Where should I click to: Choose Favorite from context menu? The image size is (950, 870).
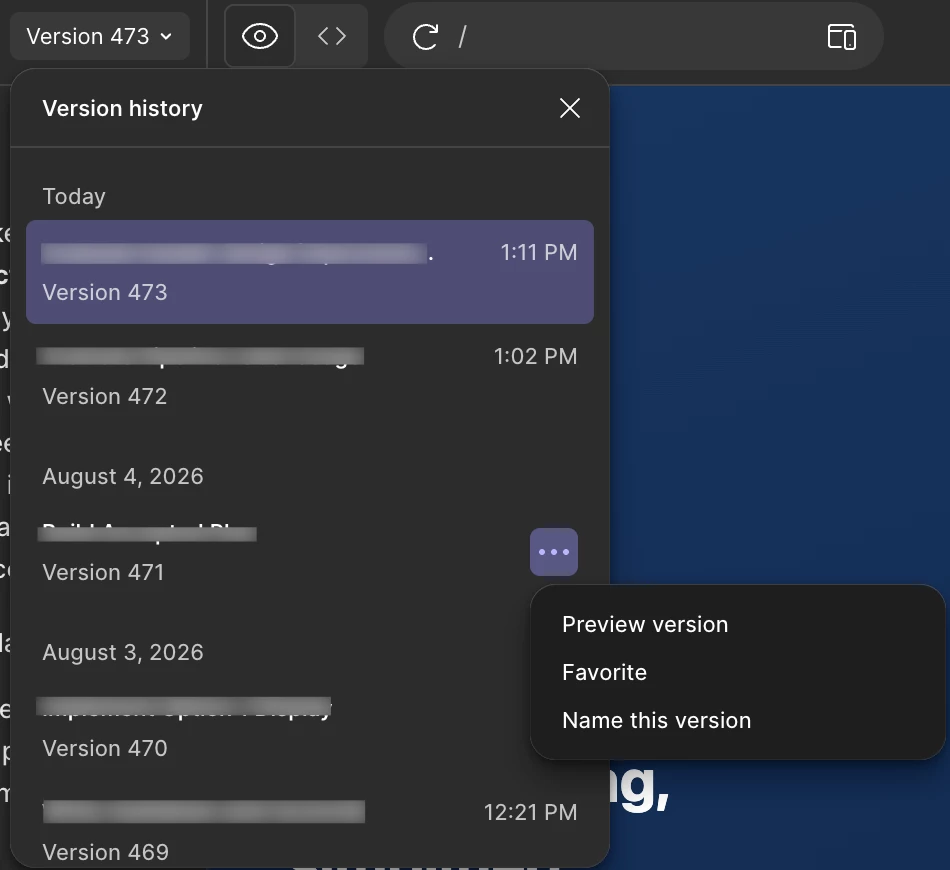pos(737,672)
